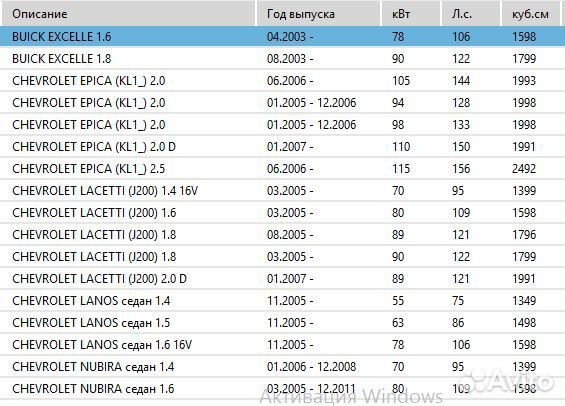The image size is (565, 406).
Task: Click the 03.2005 - 12.2011 year cell
Action: 311,389
